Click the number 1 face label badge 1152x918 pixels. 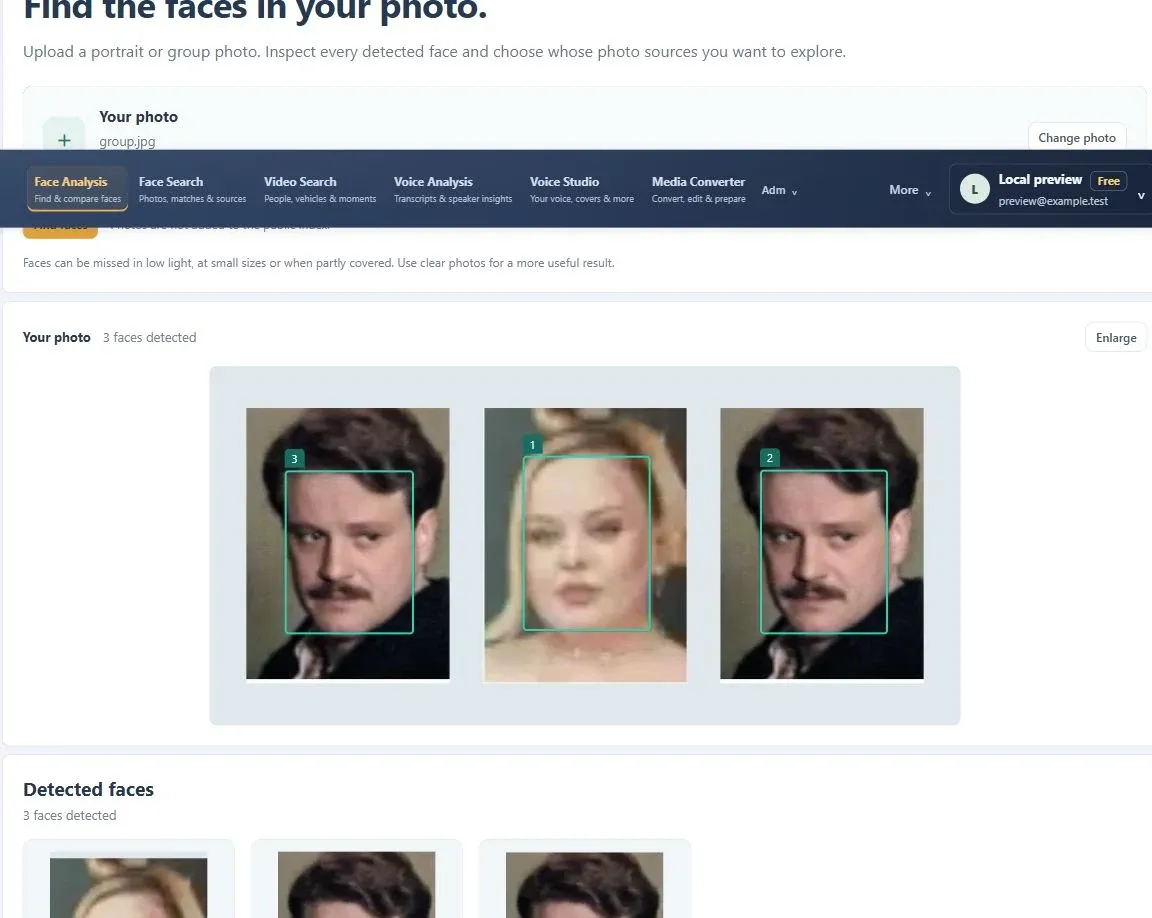533,445
